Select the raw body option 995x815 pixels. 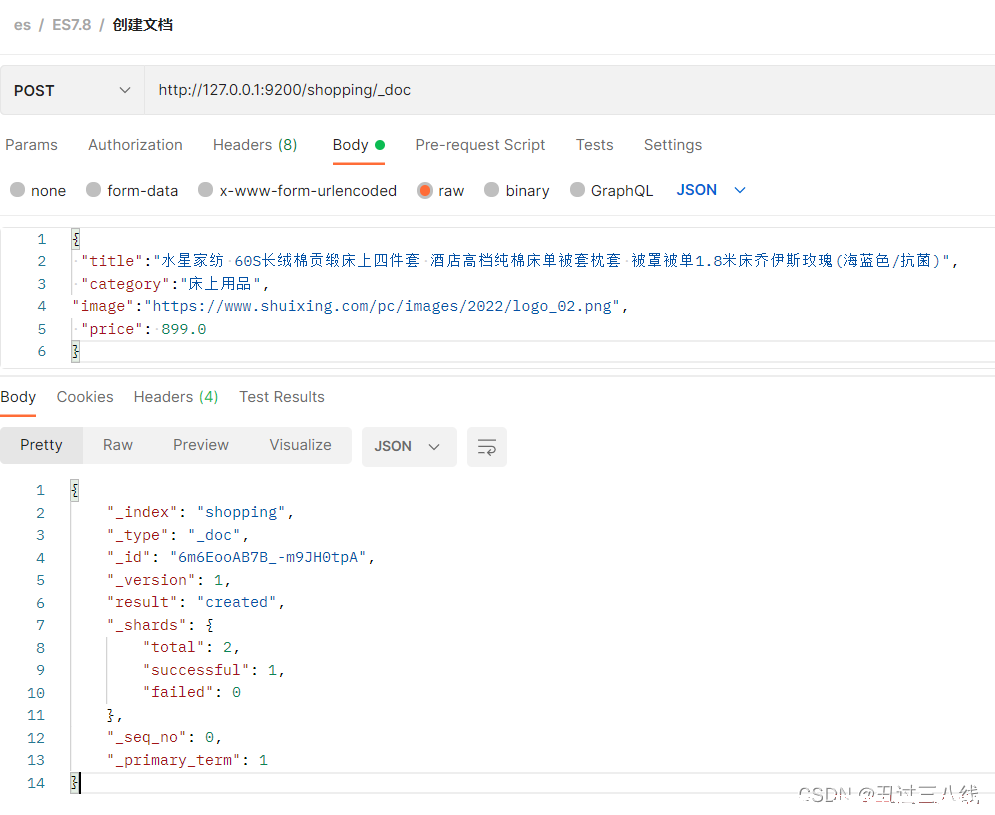(425, 190)
